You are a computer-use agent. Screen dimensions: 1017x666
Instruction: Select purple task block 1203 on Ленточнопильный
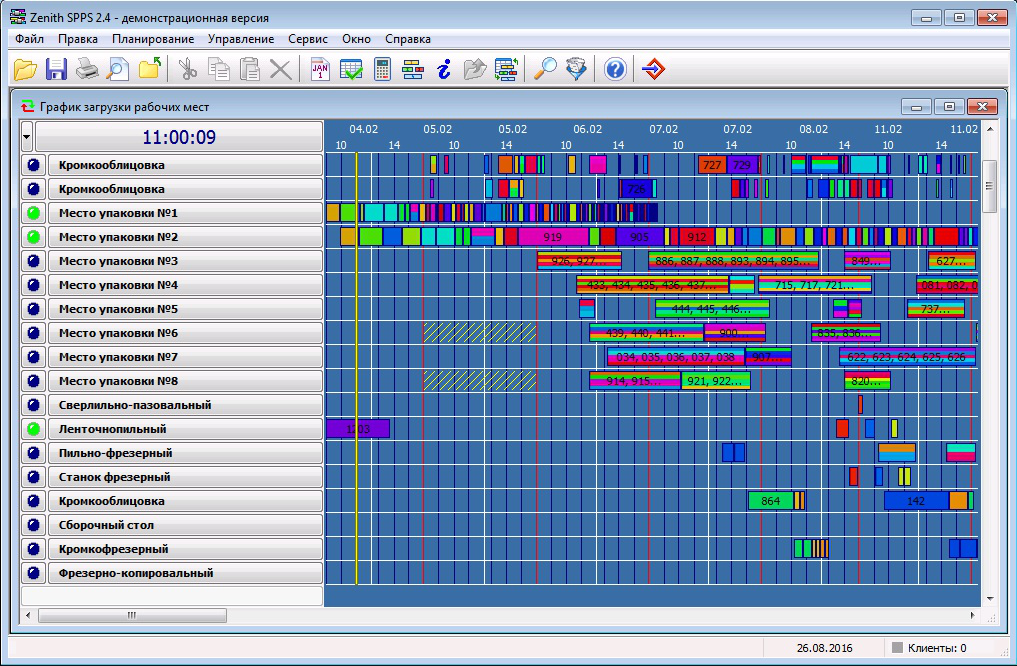tap(357, 429)
